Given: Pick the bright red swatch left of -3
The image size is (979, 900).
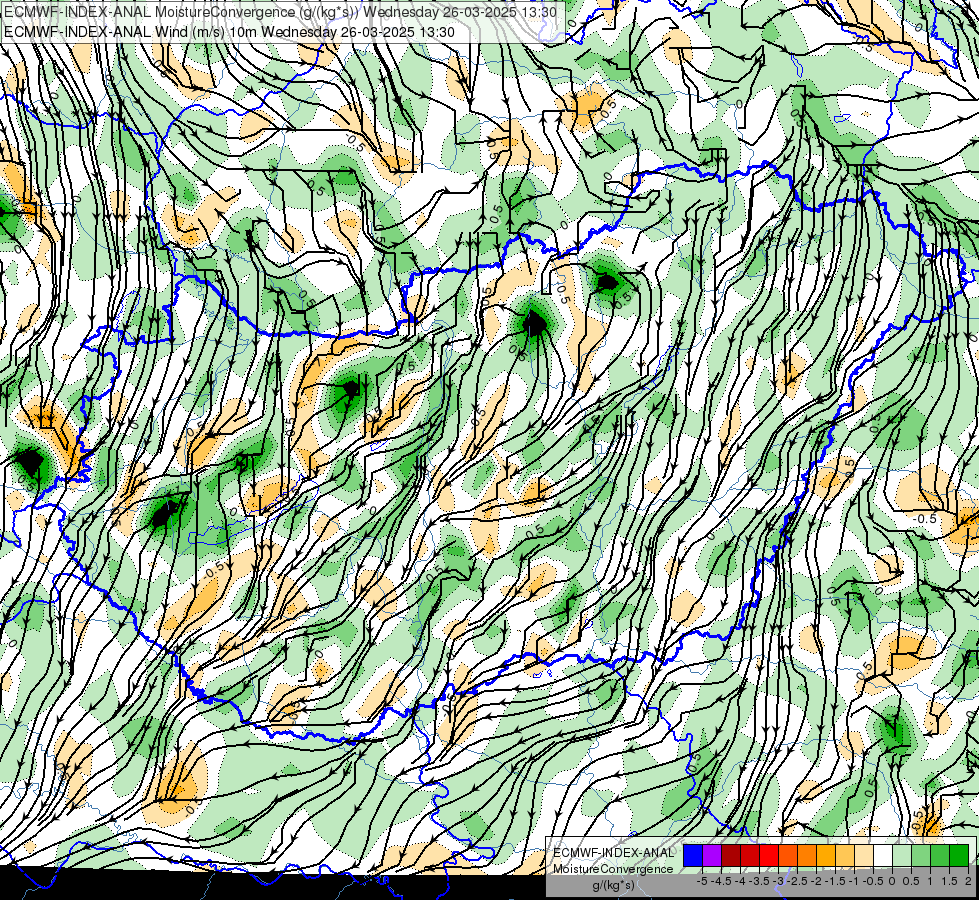Looking at the screenshot, I should click(769, 856).
